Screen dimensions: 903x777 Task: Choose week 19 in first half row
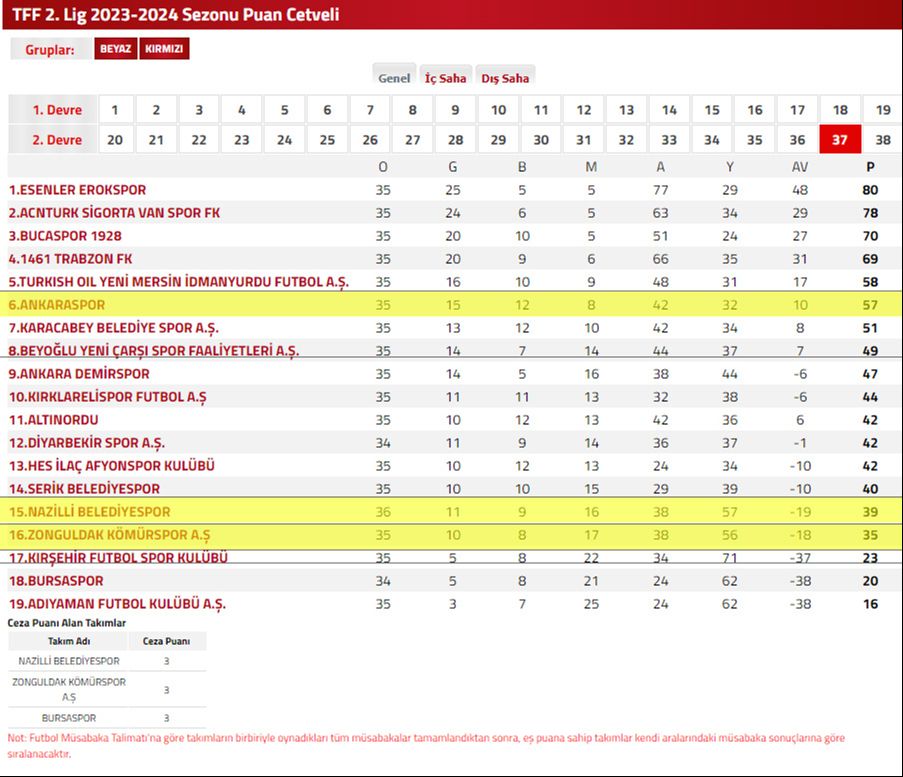point(882,110)
